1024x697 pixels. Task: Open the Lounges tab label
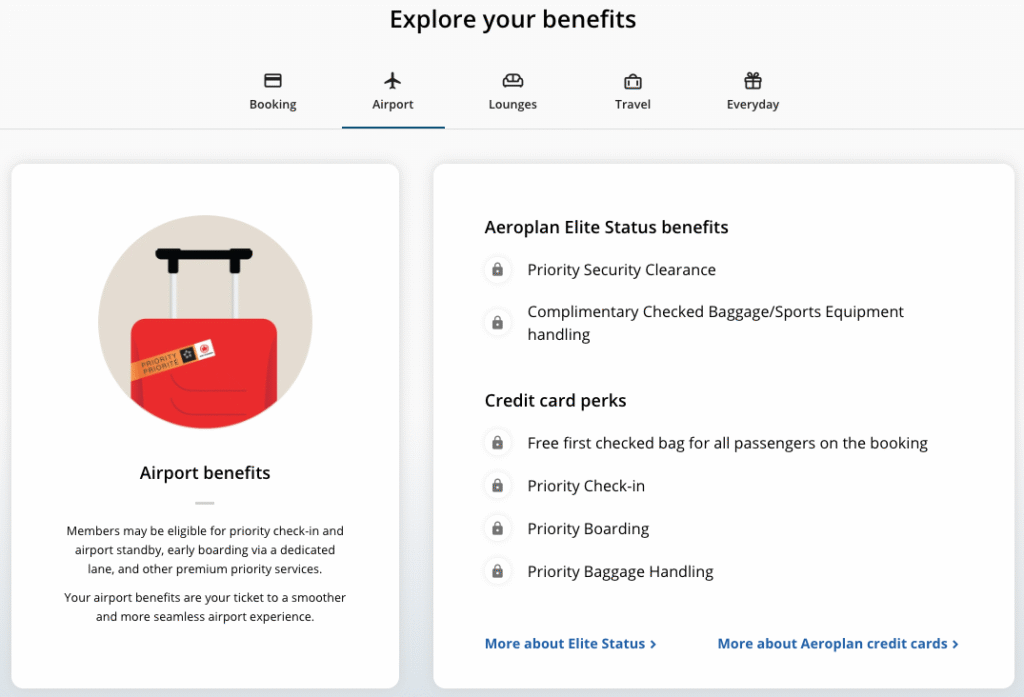[x=513, y=104]
